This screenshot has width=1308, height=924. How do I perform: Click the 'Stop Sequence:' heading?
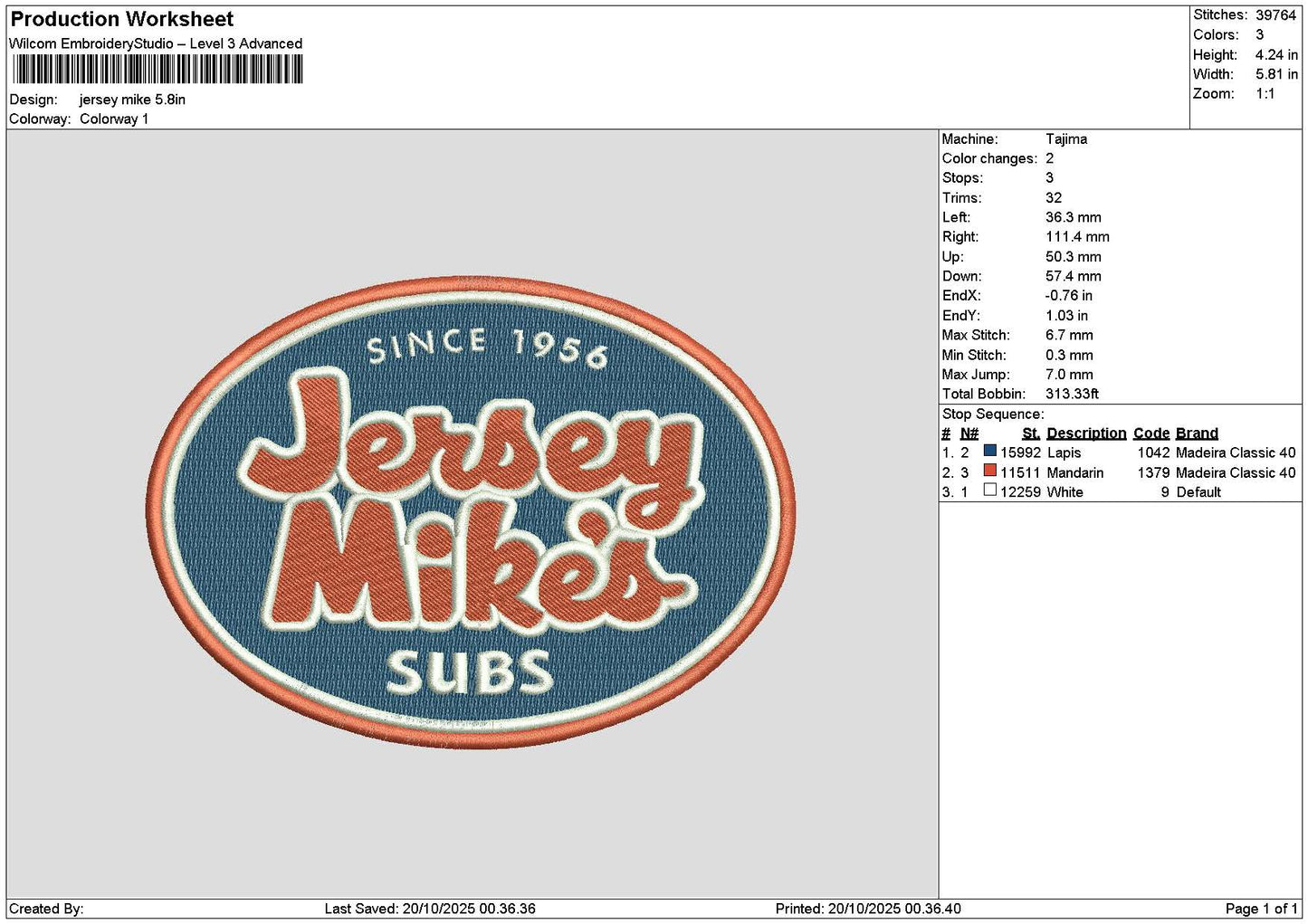tap(993, 414)
